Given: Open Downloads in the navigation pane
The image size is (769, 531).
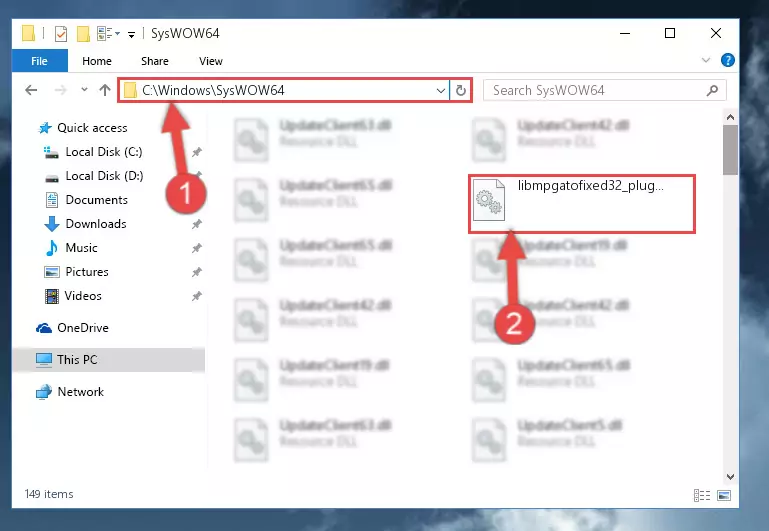Looking at the screenshot, I should point(96,224).
